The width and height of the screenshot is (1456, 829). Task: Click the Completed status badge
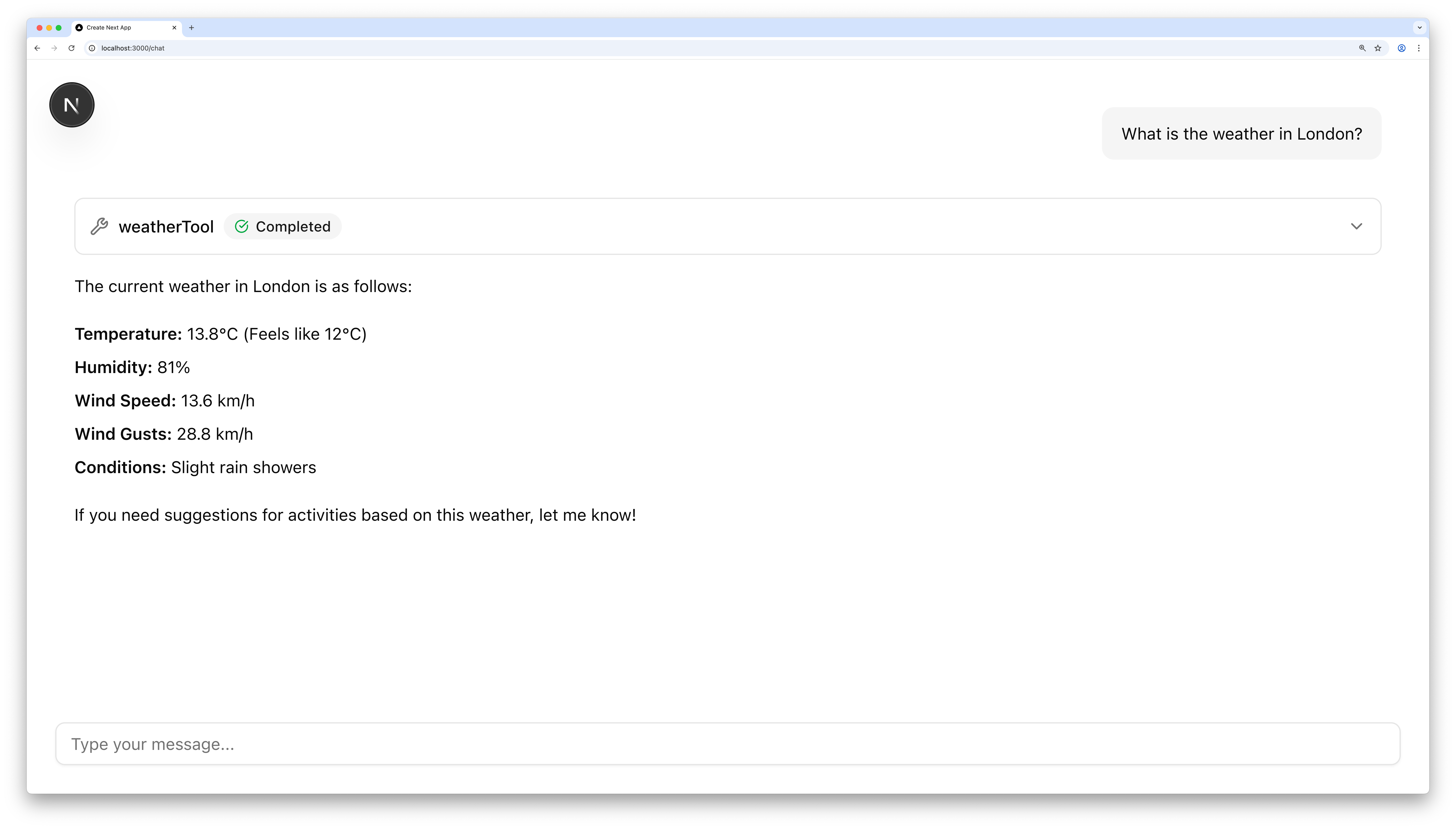coord(283,226)
